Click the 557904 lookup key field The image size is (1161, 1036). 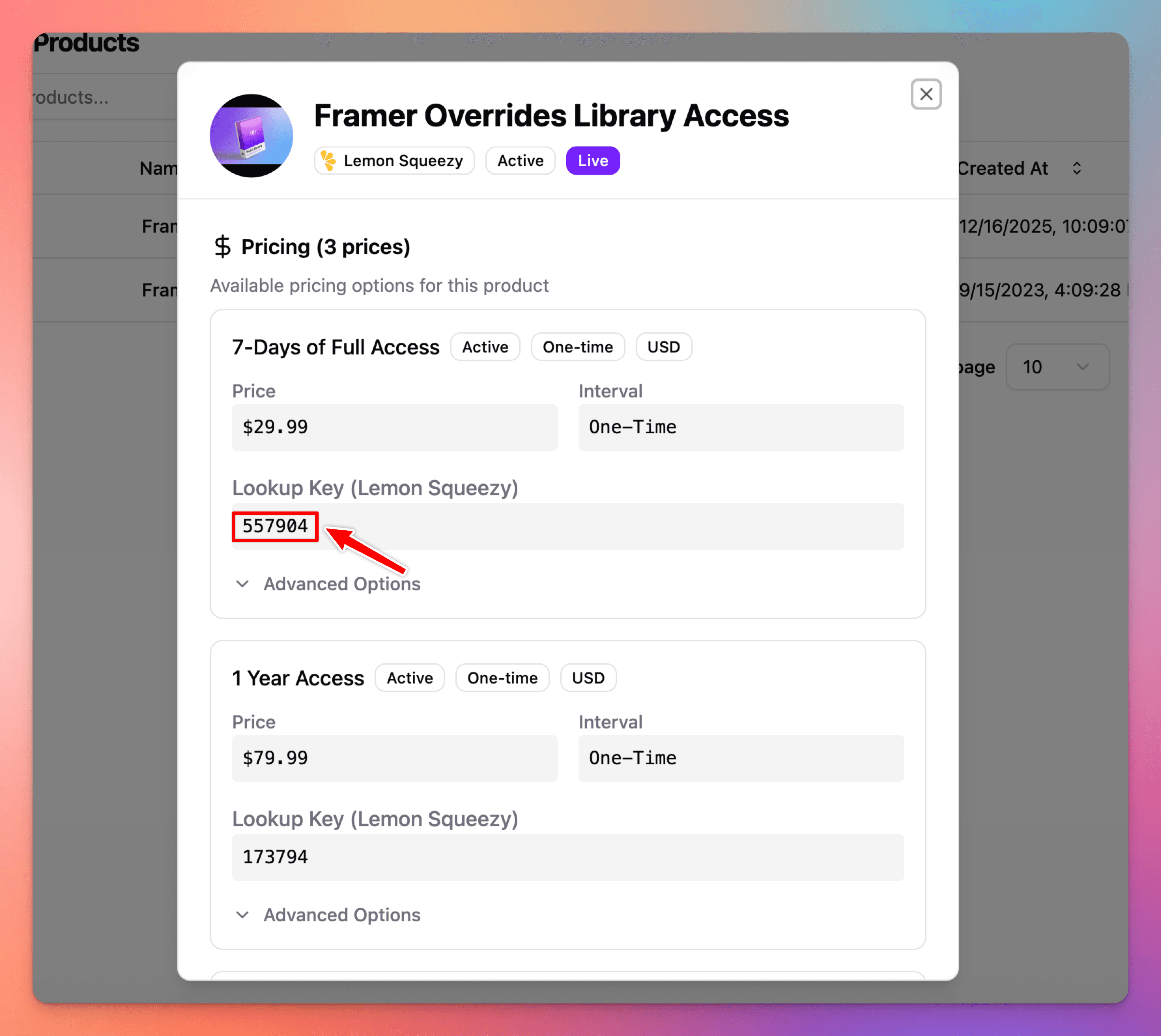pyautogui.click(x=567, y=526)
